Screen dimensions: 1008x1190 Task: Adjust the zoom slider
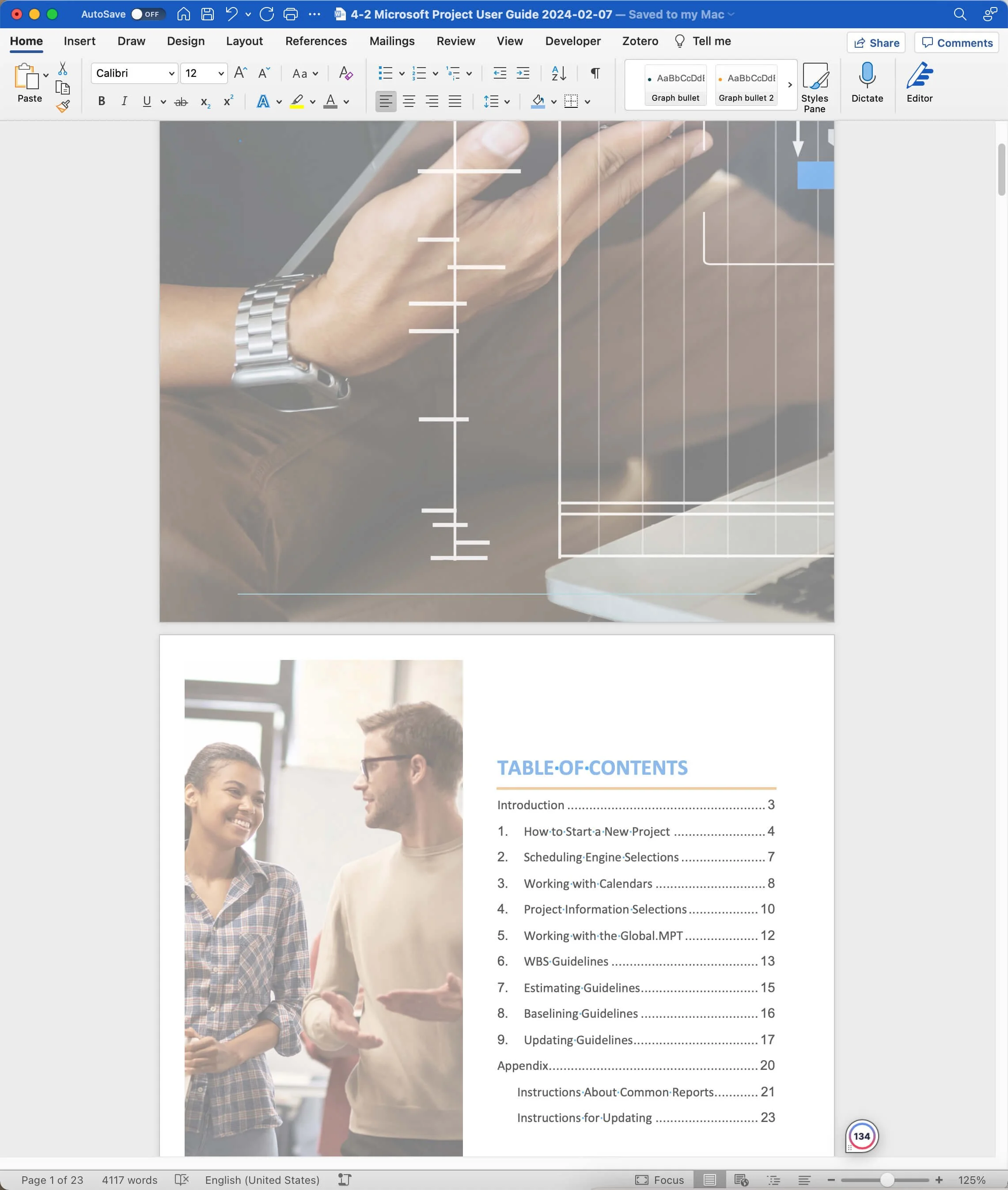click(887, 1179)
